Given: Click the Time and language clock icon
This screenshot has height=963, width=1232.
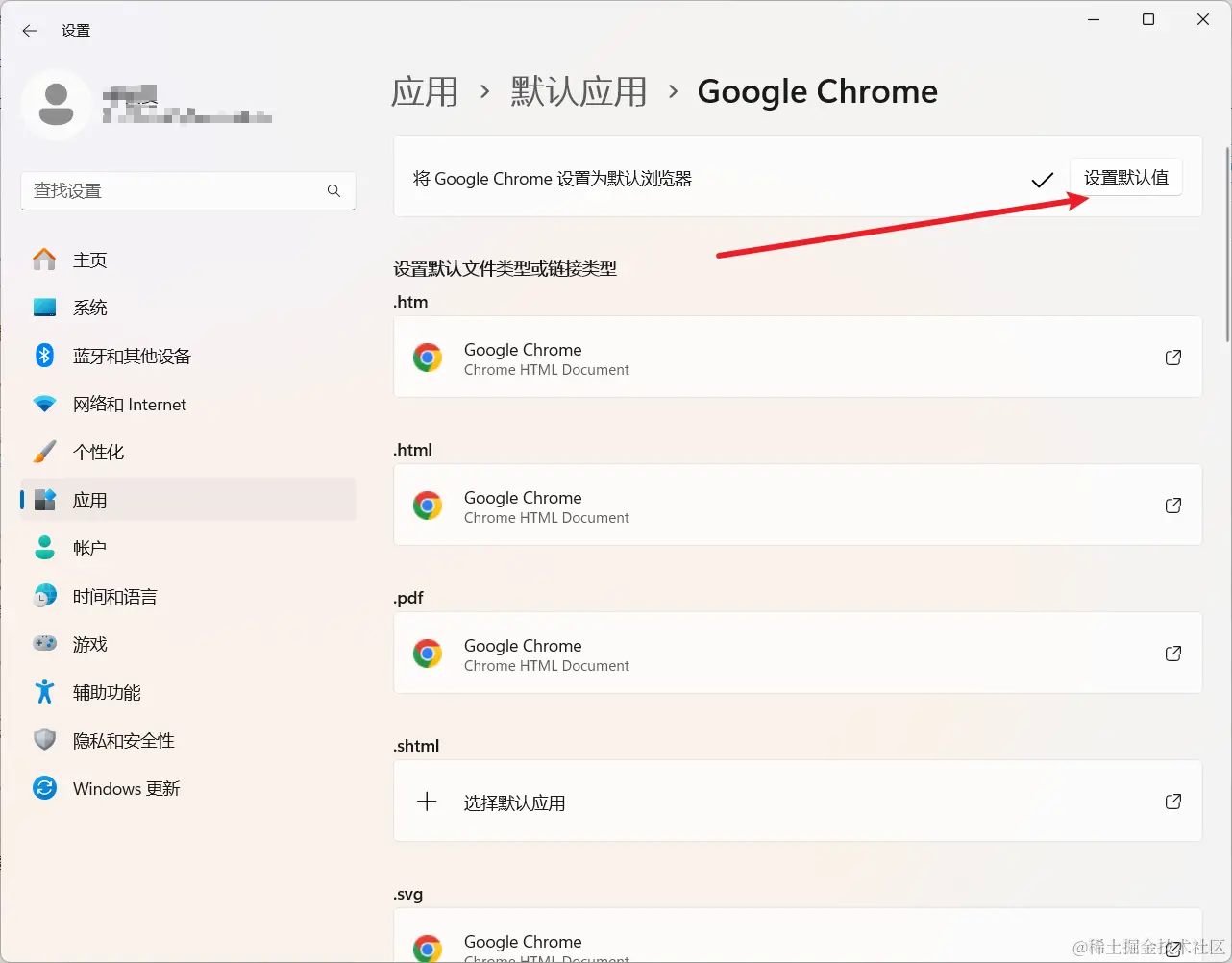Looking at the screenshot, I should pyautogui.click(x=44, y=596).
